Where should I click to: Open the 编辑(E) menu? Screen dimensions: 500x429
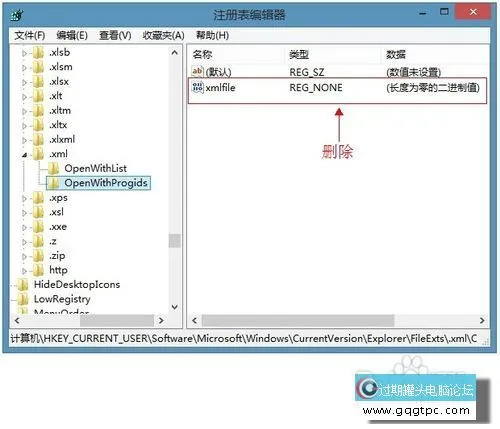pyautogui.click(x=72, y=35)
